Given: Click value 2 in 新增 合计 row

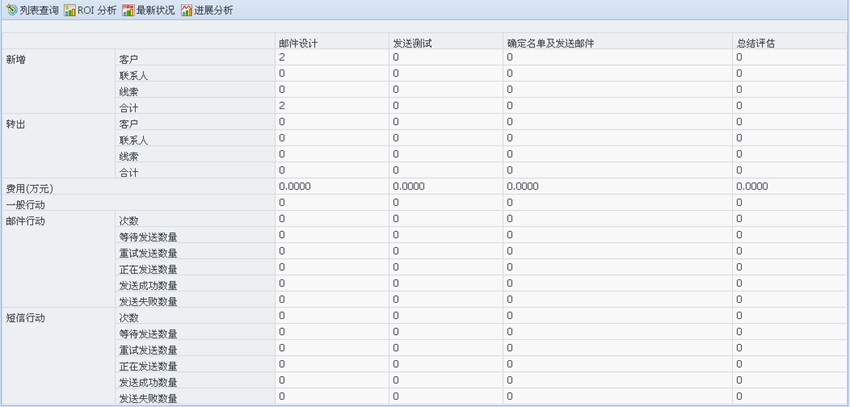Looking at the screenshot, I should (282, 105).
